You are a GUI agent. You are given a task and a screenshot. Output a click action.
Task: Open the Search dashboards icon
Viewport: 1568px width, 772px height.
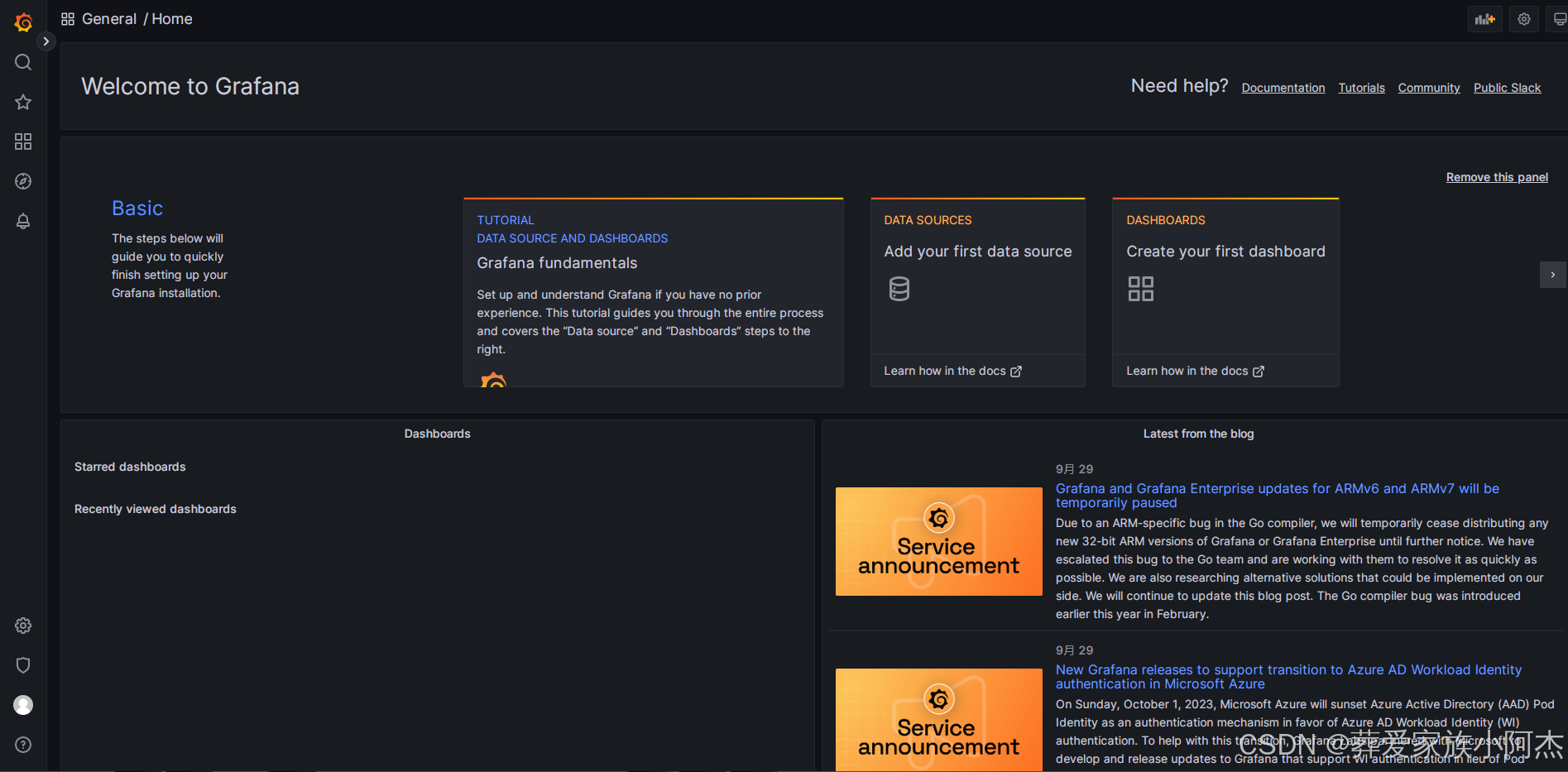pos(23,62)
